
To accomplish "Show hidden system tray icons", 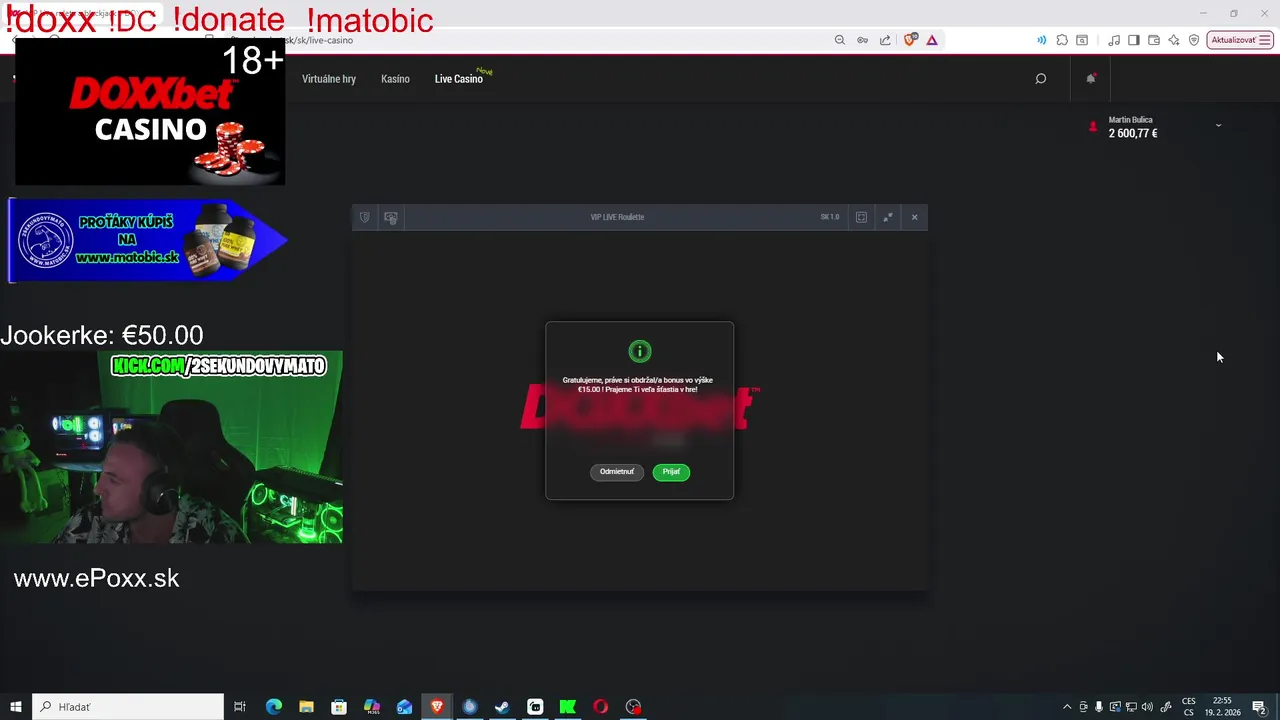I will coord(1067,707).
